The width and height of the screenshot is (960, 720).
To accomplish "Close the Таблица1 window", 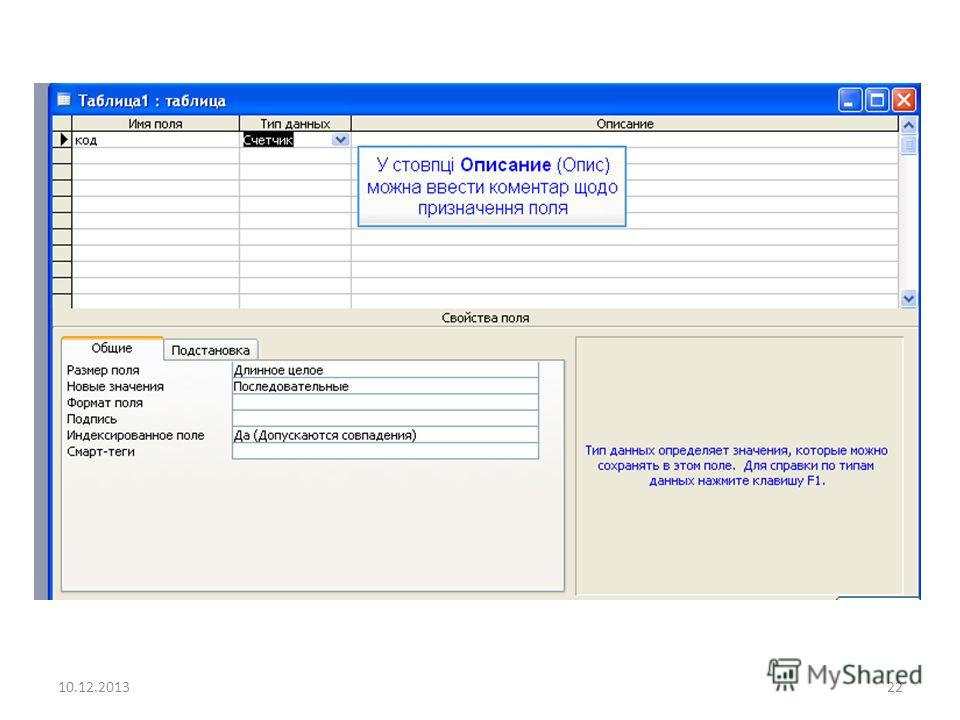I will (x=904, y=100).
